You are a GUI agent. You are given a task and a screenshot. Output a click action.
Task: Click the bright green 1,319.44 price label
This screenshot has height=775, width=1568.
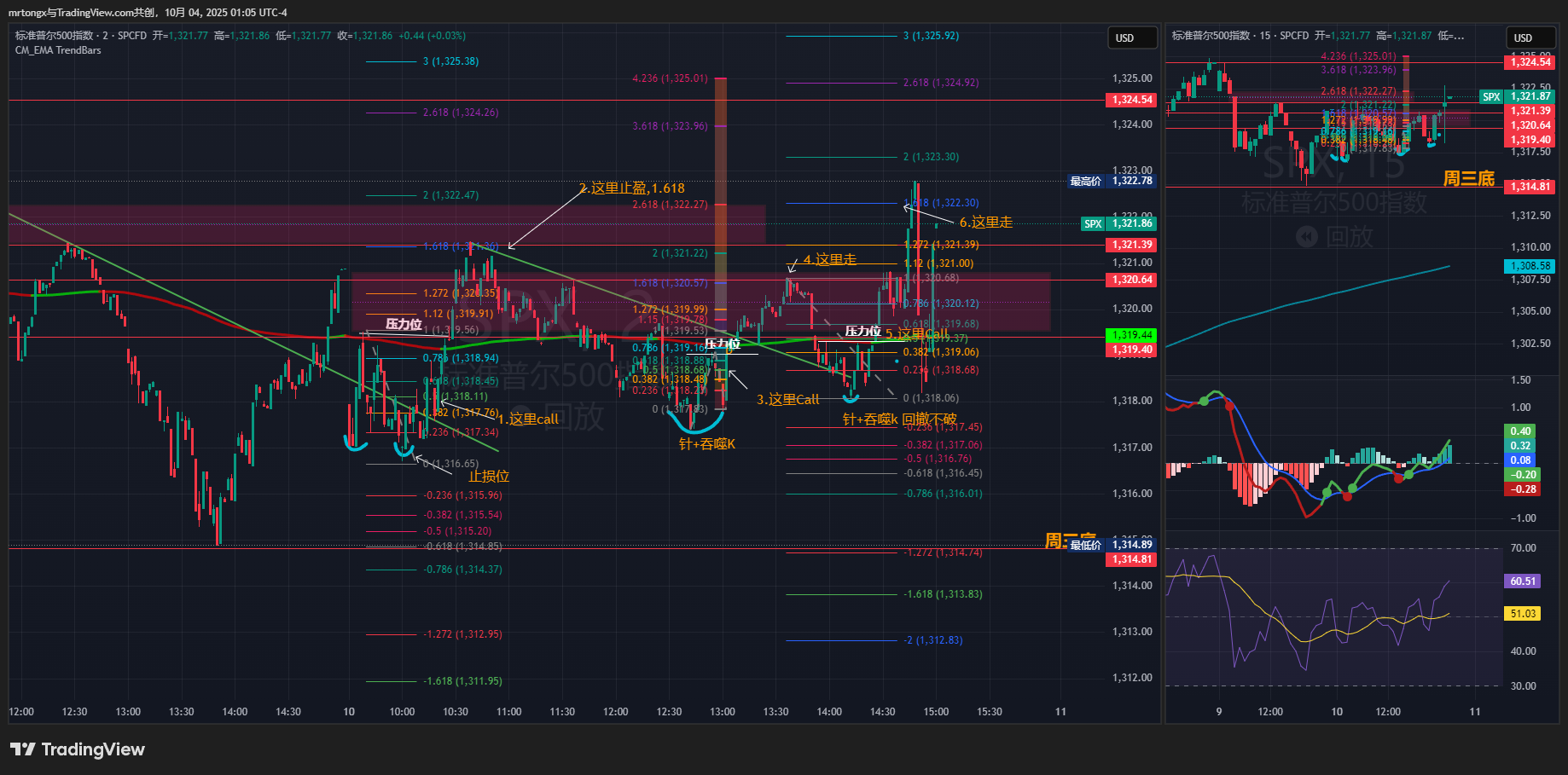[x=1132, y=335]
